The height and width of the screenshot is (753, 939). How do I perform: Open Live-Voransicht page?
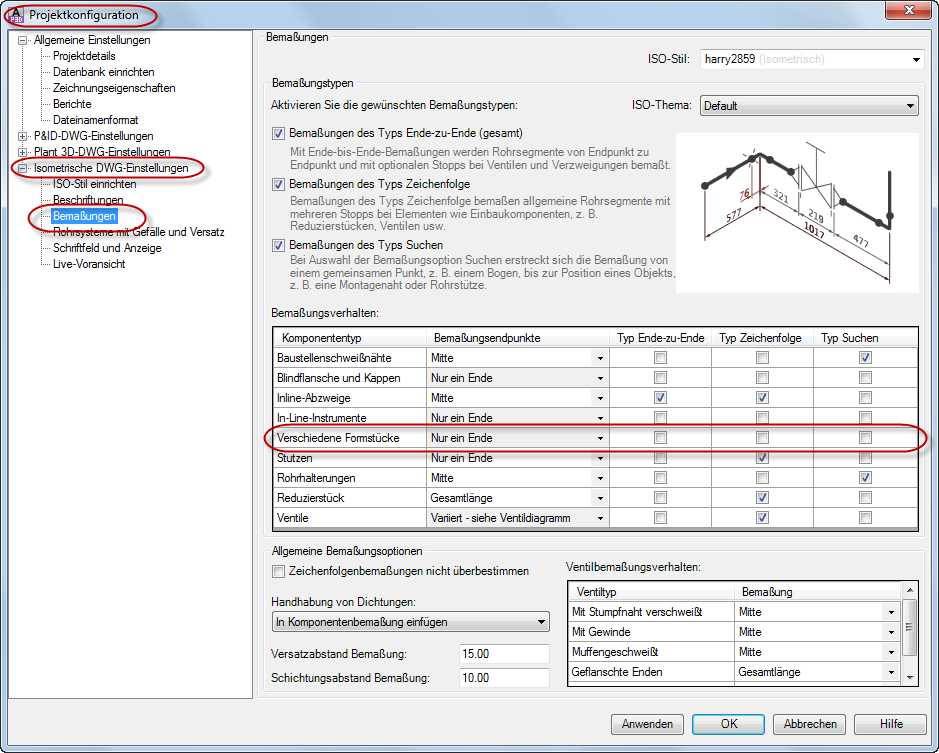[x=89, y=264]
